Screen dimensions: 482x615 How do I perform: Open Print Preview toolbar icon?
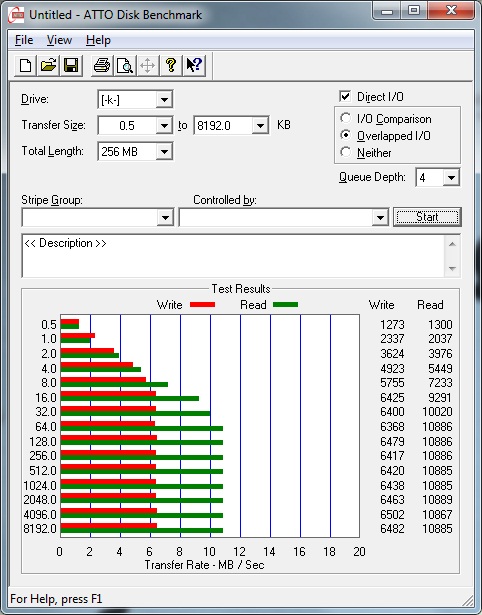click(x=125, y=65)
